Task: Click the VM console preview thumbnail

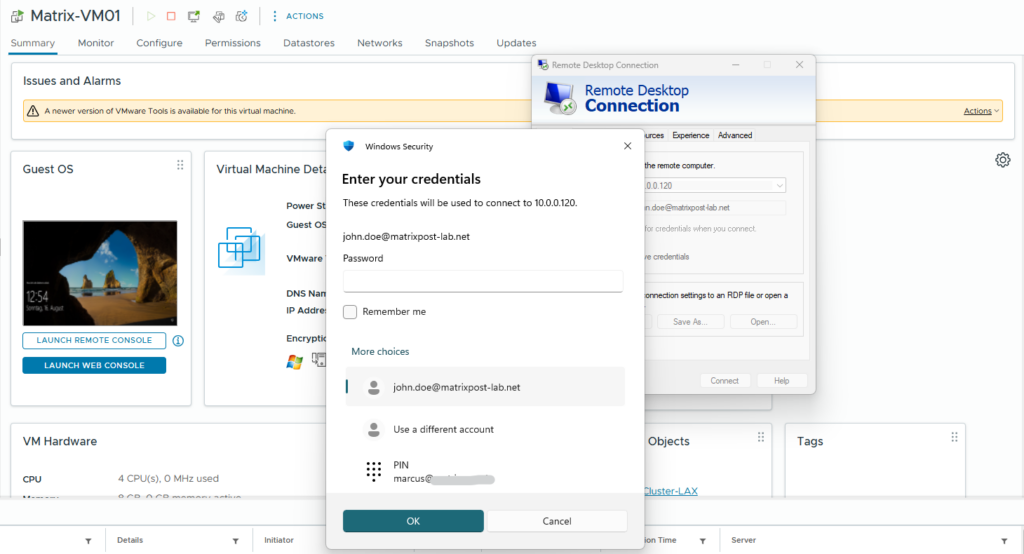Action: pos(100,273)
